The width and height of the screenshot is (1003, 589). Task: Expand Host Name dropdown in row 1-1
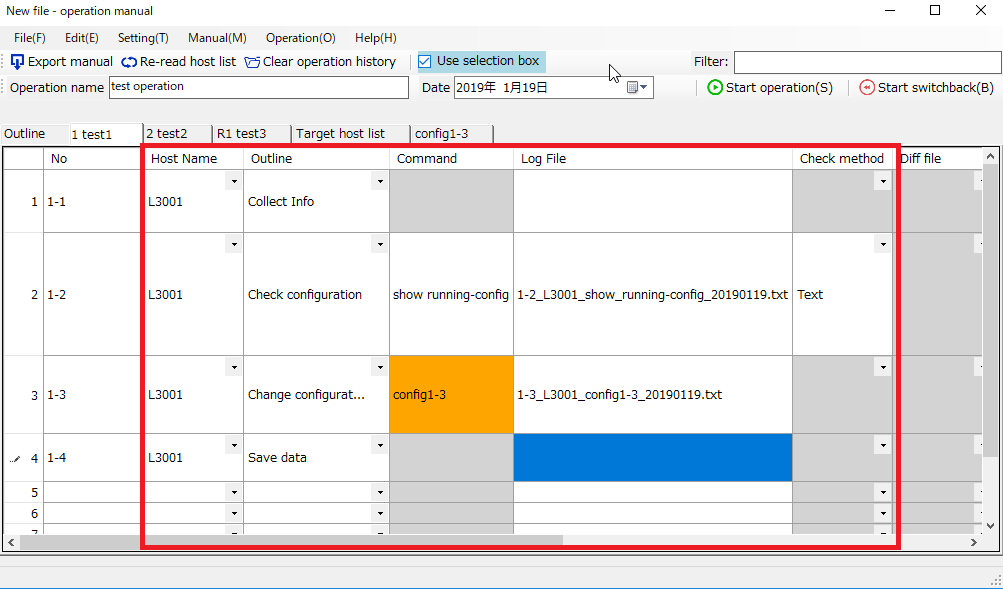point(233,181)
